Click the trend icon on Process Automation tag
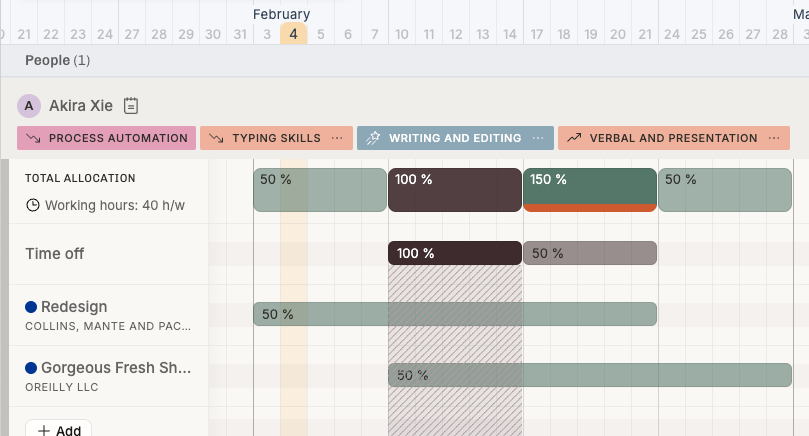 tap(34, 138)
